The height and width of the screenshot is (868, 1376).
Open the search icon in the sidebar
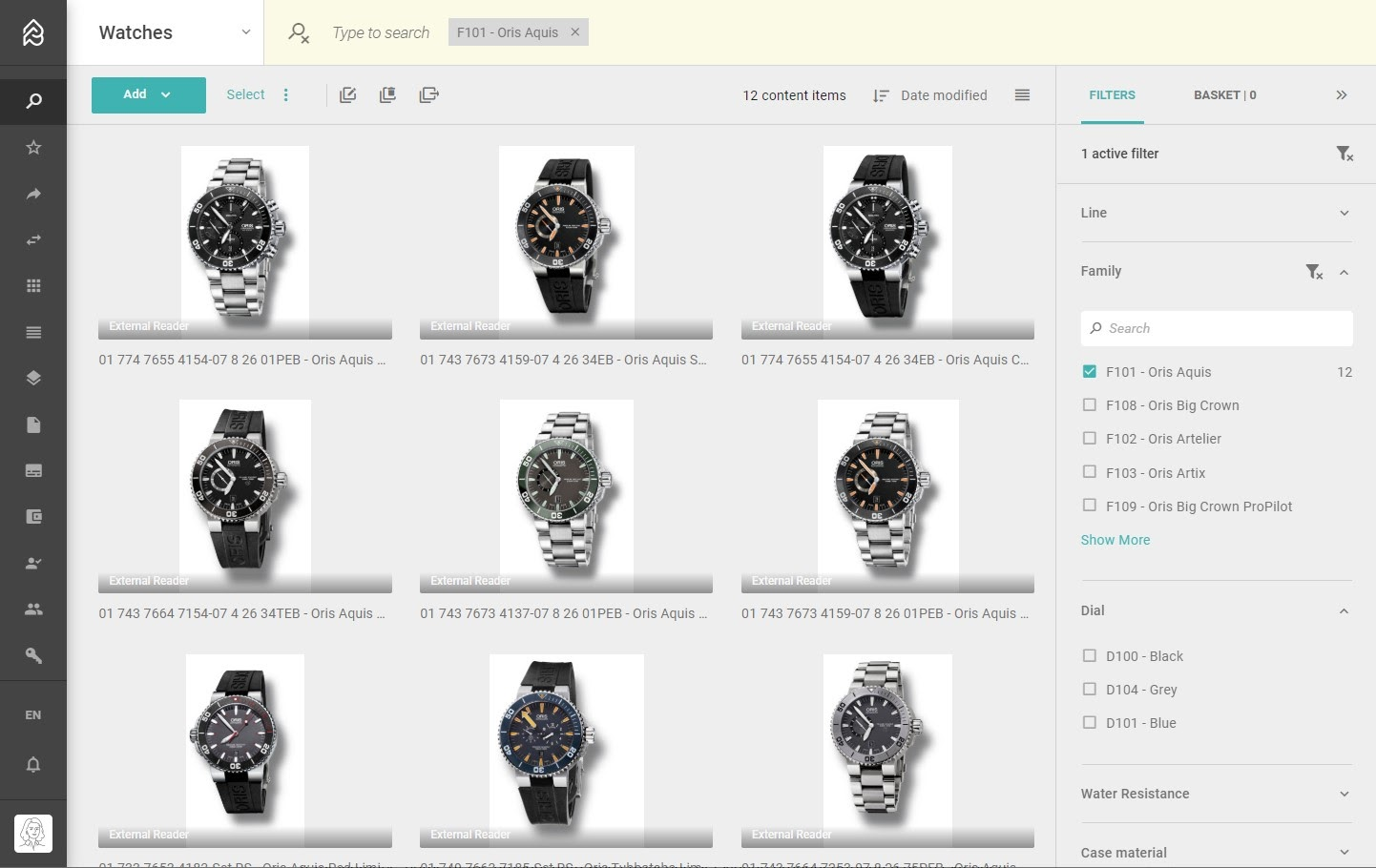click(x=33, y=101)
